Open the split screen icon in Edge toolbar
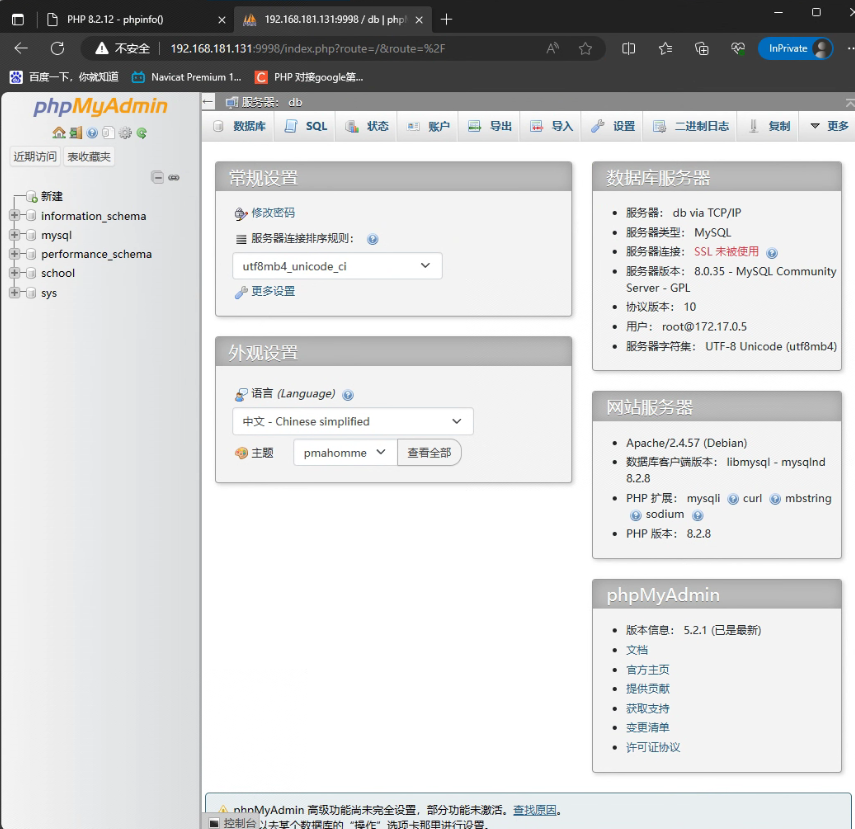Screen dimensions: 855x829 (628, 49)
